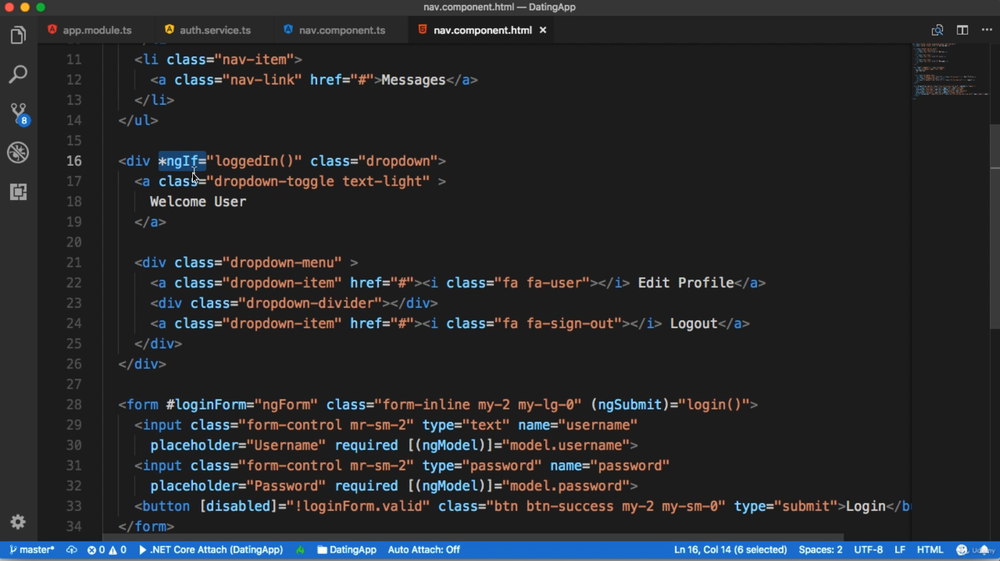Open the More Actions ellipsis menu
The image size is (1000, 561).
987,30
